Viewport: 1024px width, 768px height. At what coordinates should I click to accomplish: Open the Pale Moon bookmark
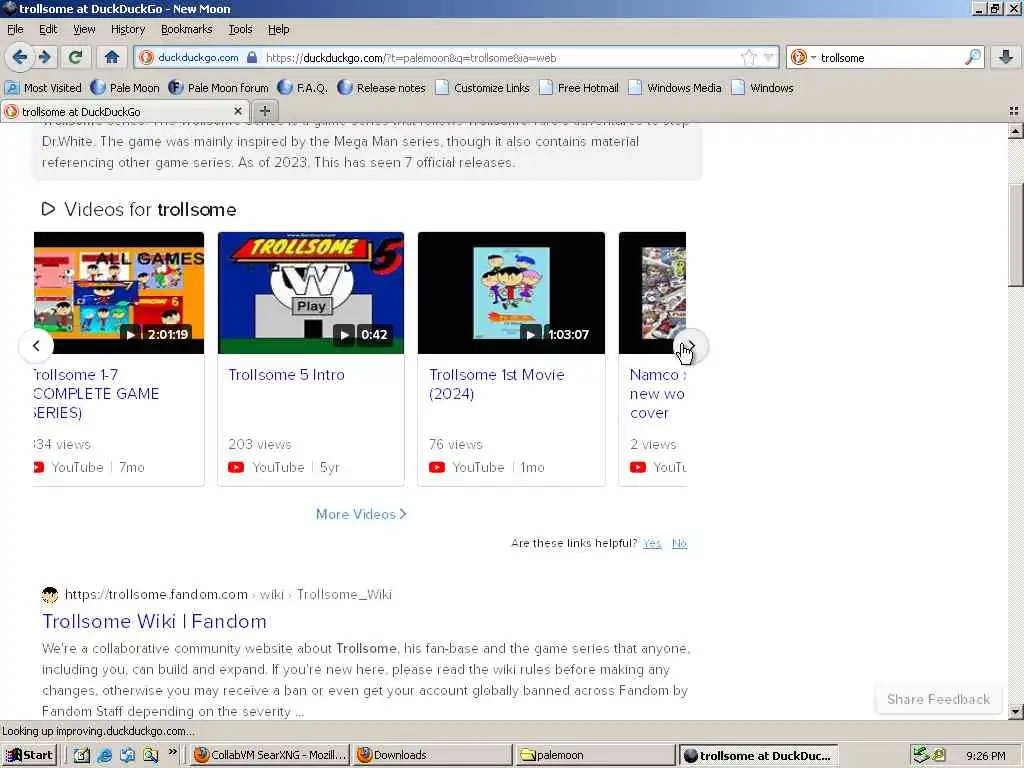pos(125,88)
